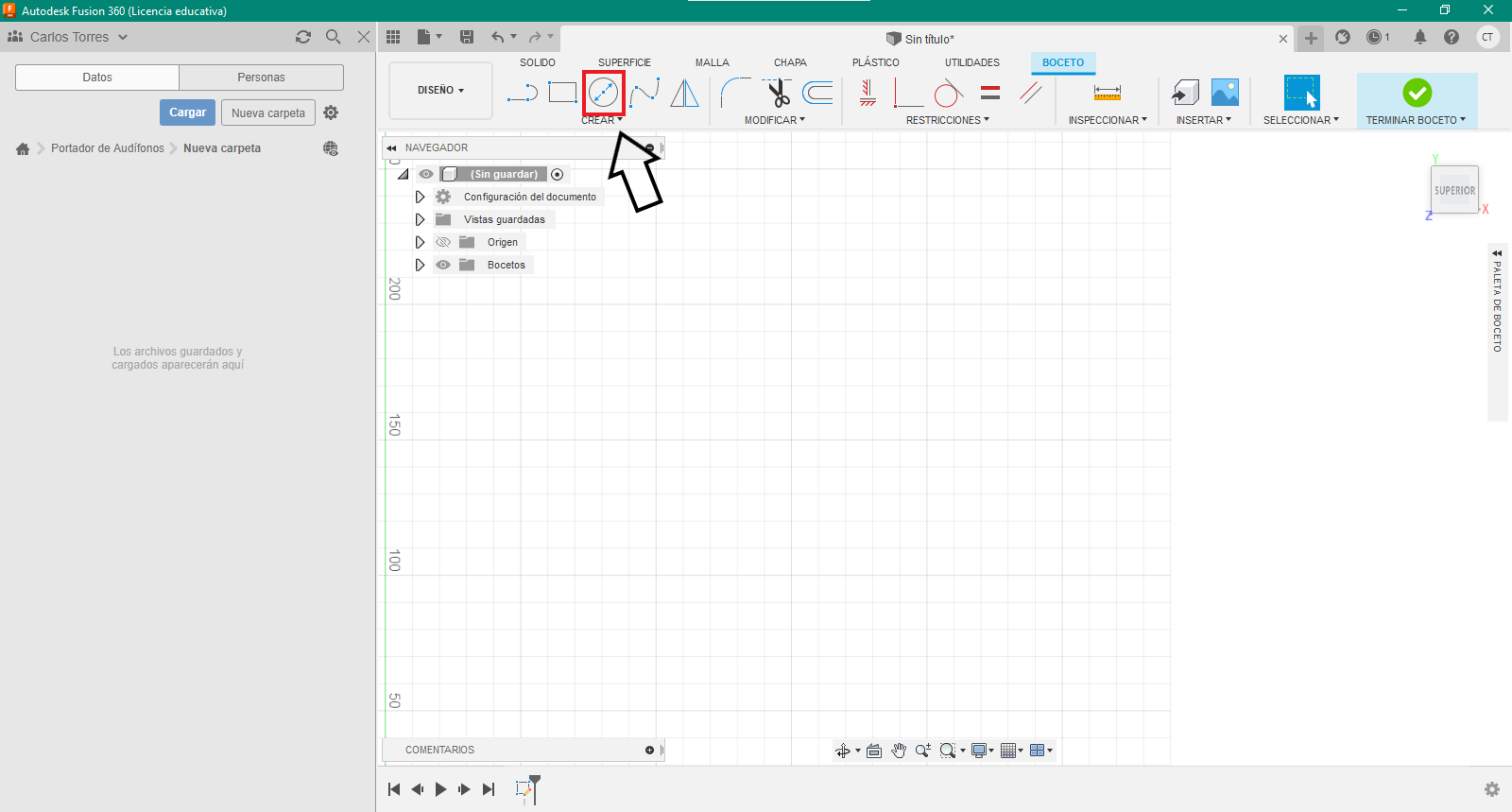
Task: Click the Look At icon
Action: (874, 751)
